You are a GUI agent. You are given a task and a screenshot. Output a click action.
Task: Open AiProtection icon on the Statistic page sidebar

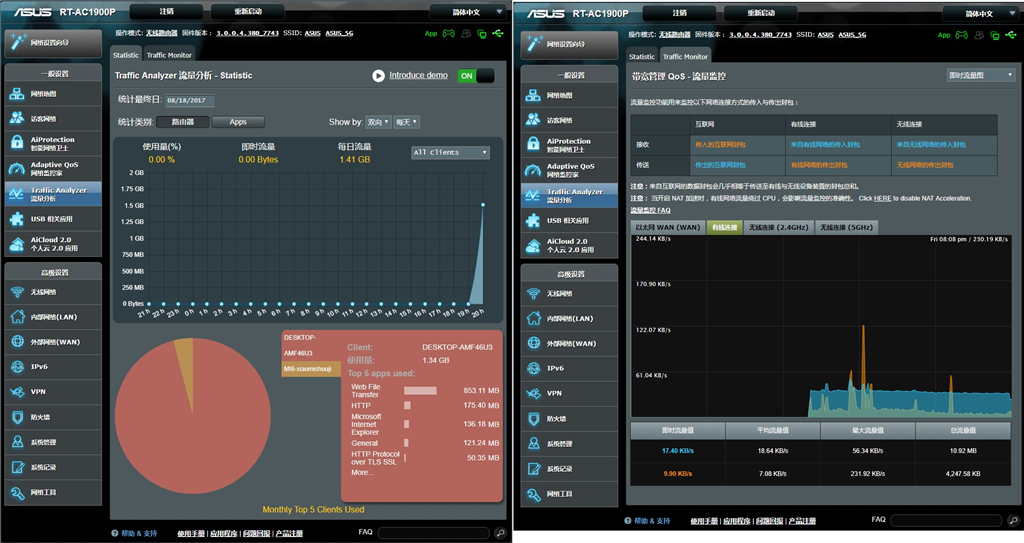tap(17, 143)
